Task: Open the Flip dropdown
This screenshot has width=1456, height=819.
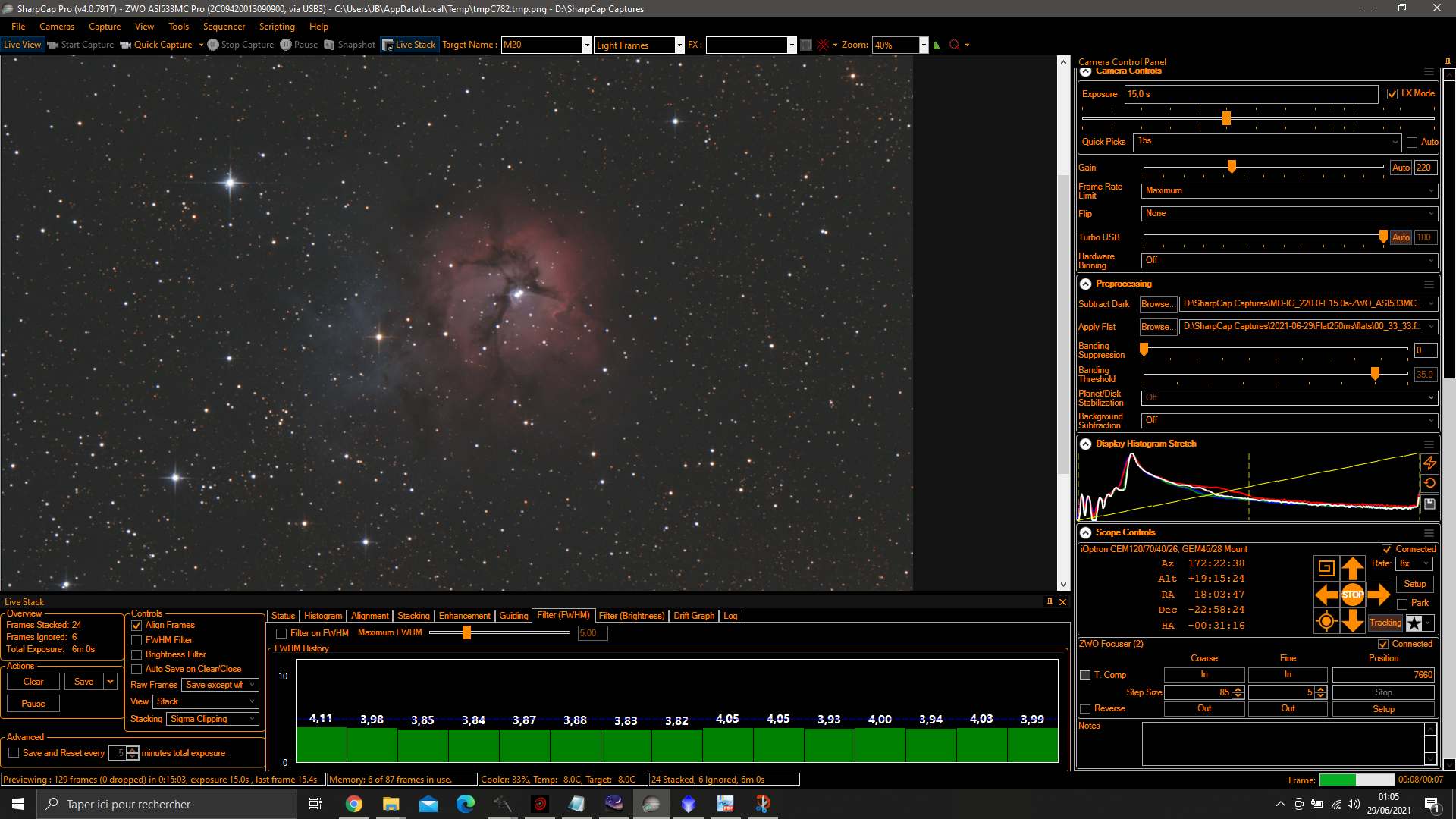Action: [x=1289, y=214]
